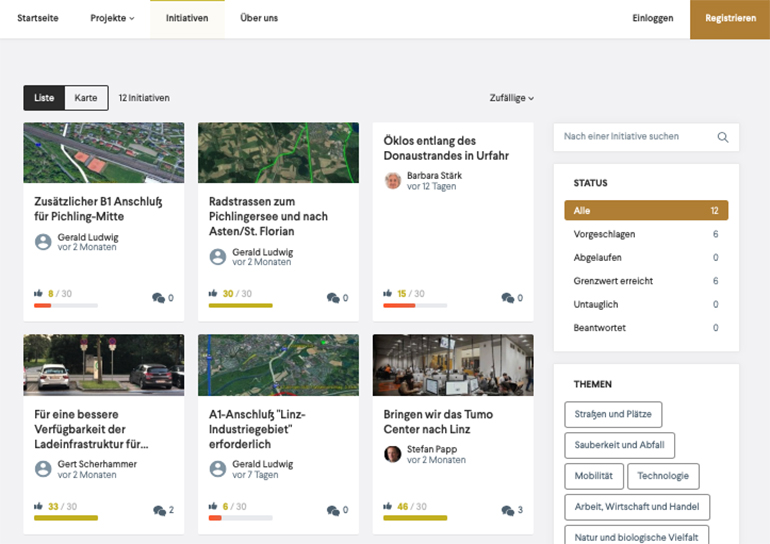Click thumbs-up icon on Radstrassen zum Pichlingersee card
This screenshot has height=544, width=770.
coord(213,294)
